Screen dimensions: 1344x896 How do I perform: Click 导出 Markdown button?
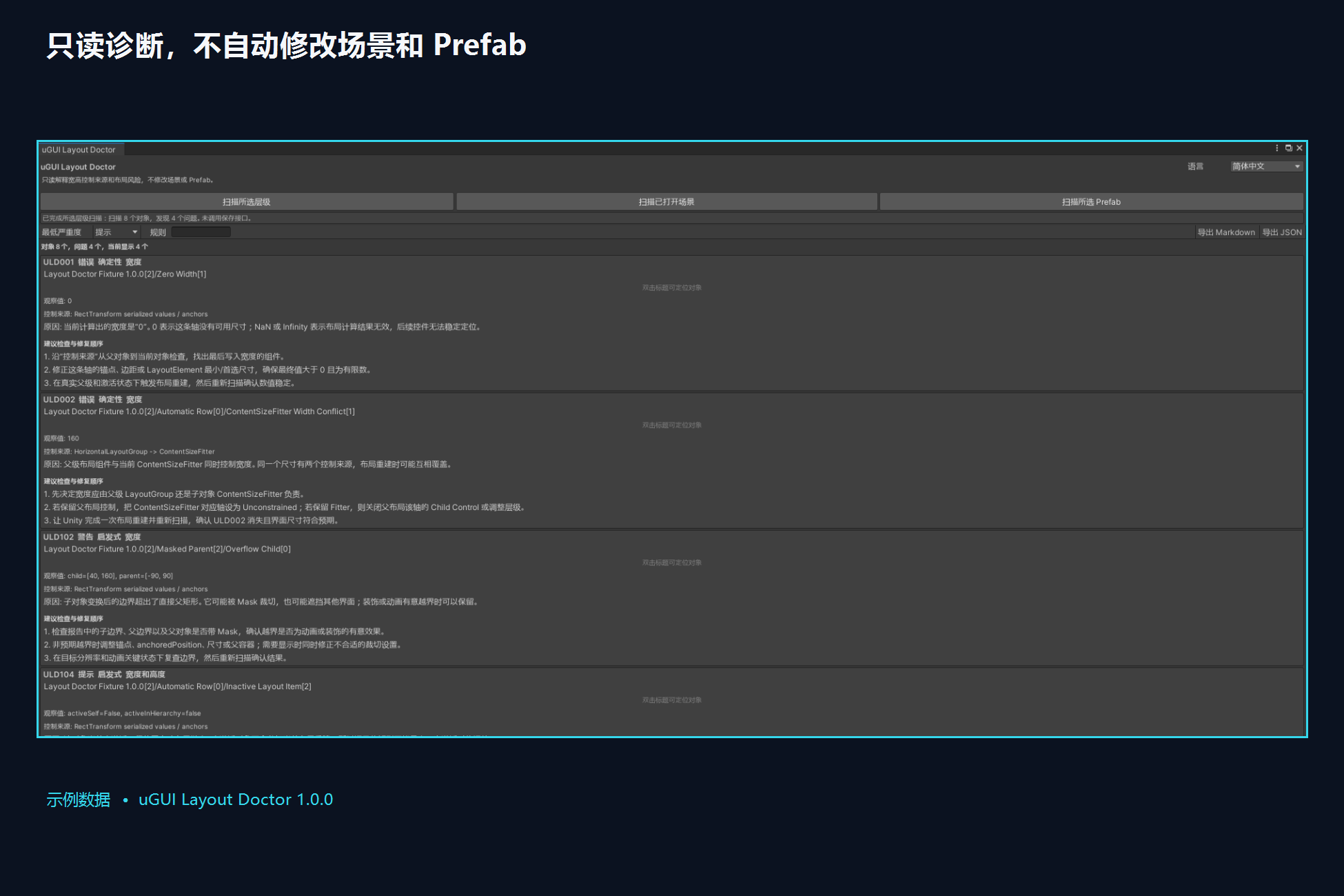pos(1226,232)
